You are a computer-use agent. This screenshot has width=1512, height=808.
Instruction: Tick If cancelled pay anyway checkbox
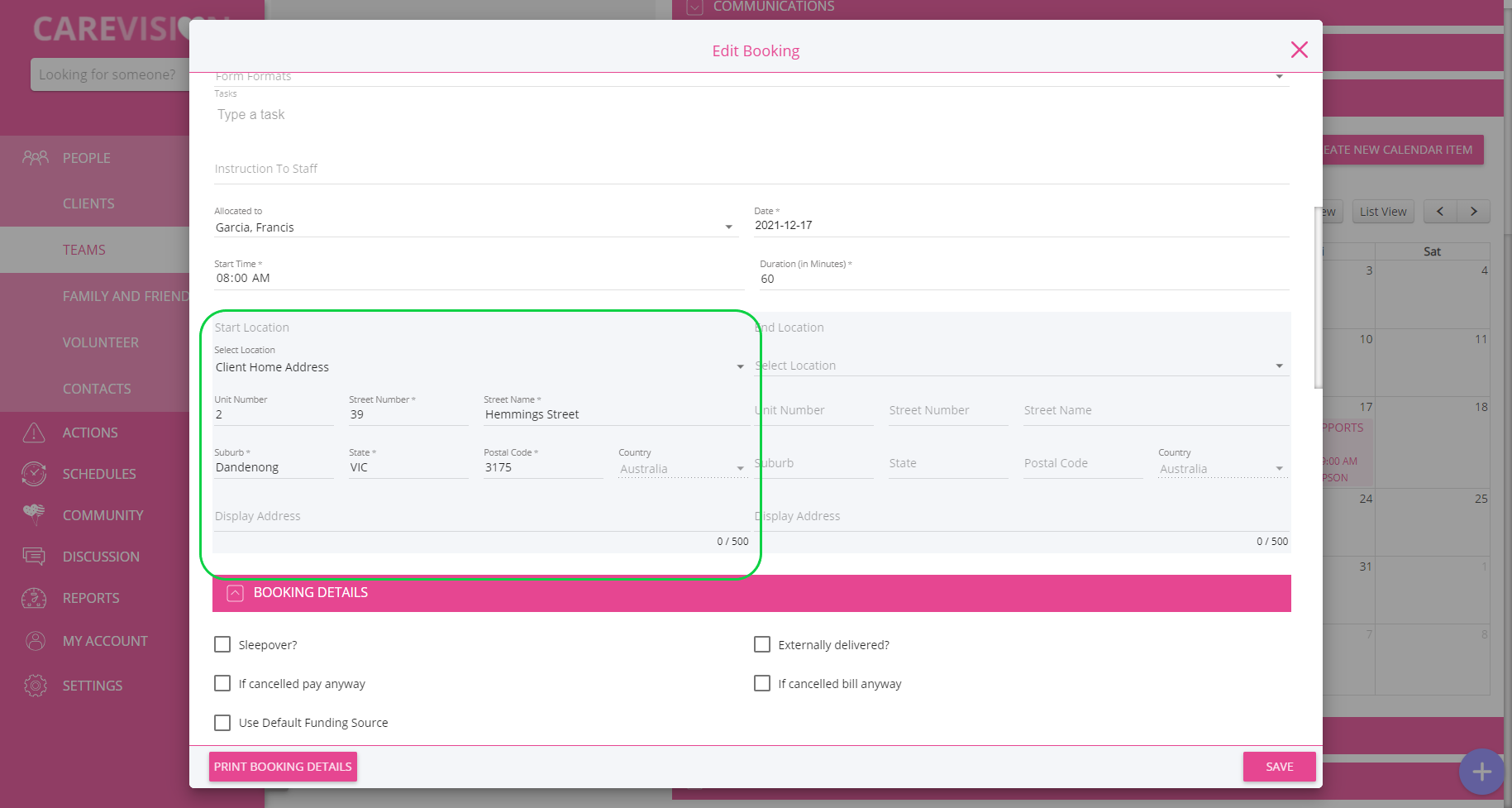point(222,683)
